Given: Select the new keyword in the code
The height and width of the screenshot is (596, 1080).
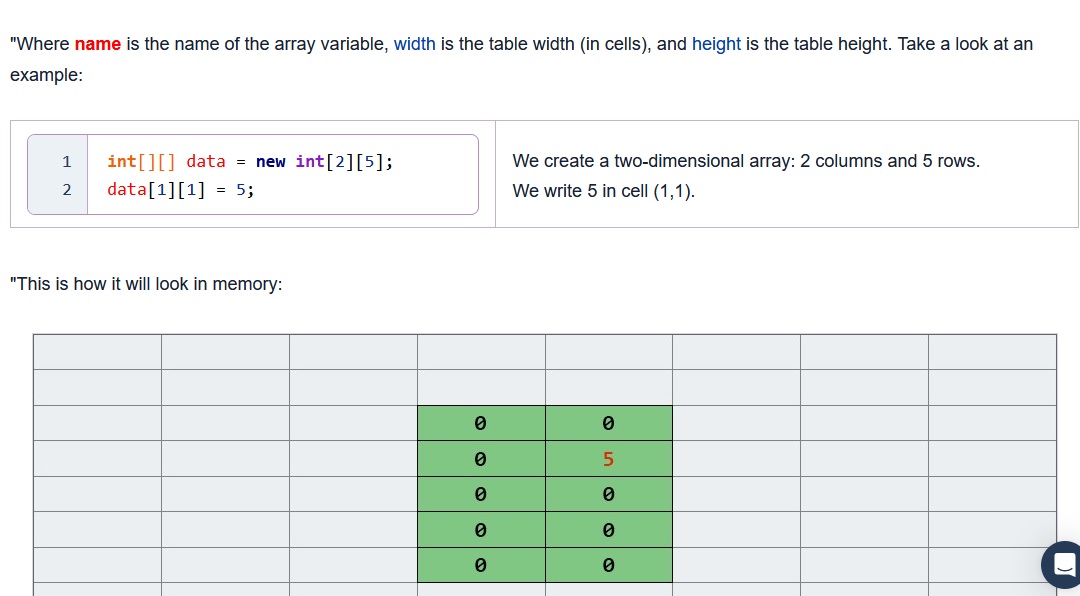Looking at the screenshot, I should click(x=270, y=161).
